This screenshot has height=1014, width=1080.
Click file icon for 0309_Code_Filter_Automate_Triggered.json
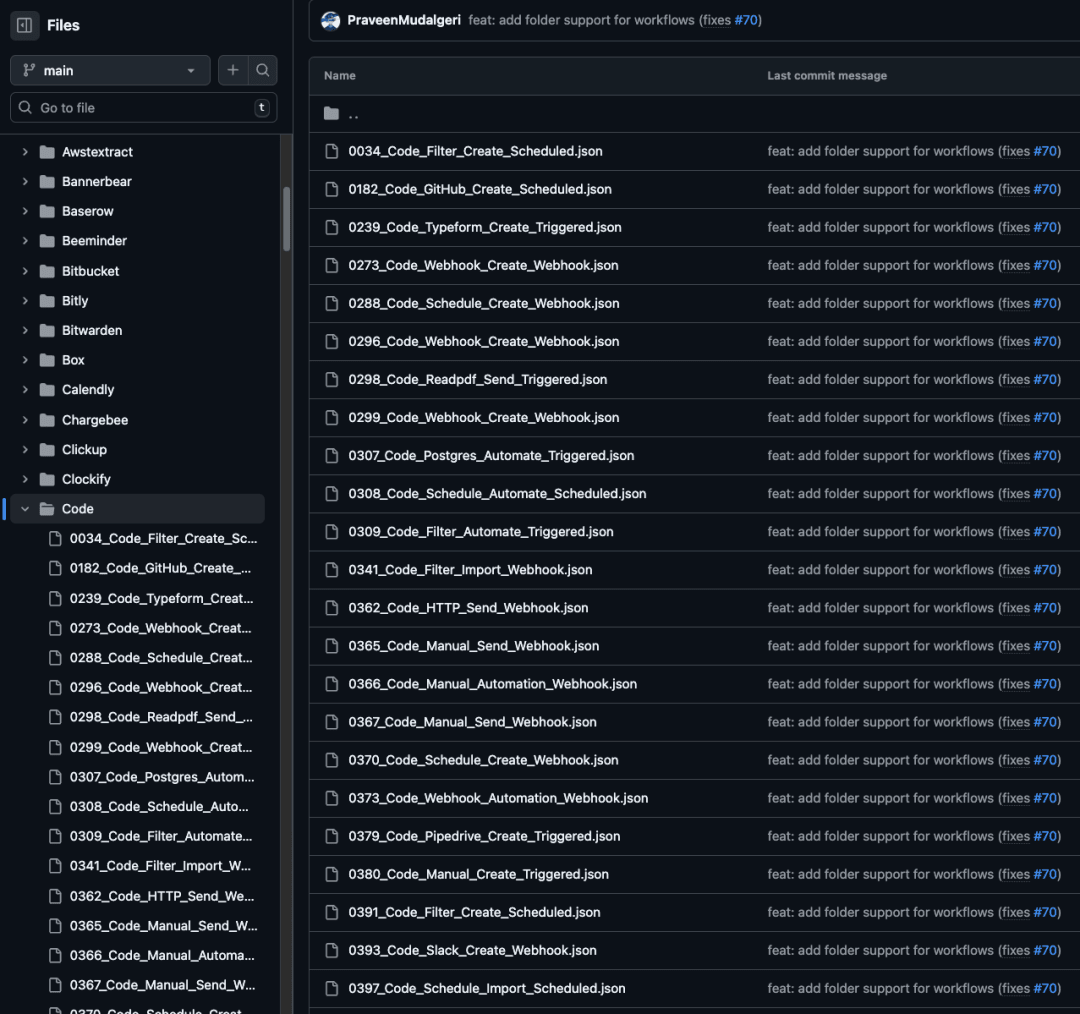click(331, 531)
